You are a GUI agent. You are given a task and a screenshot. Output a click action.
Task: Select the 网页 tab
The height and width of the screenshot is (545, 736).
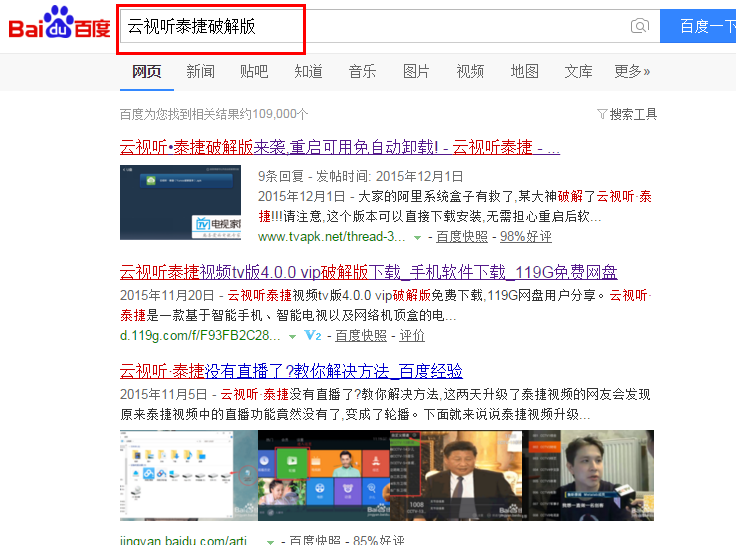[146, 71]
